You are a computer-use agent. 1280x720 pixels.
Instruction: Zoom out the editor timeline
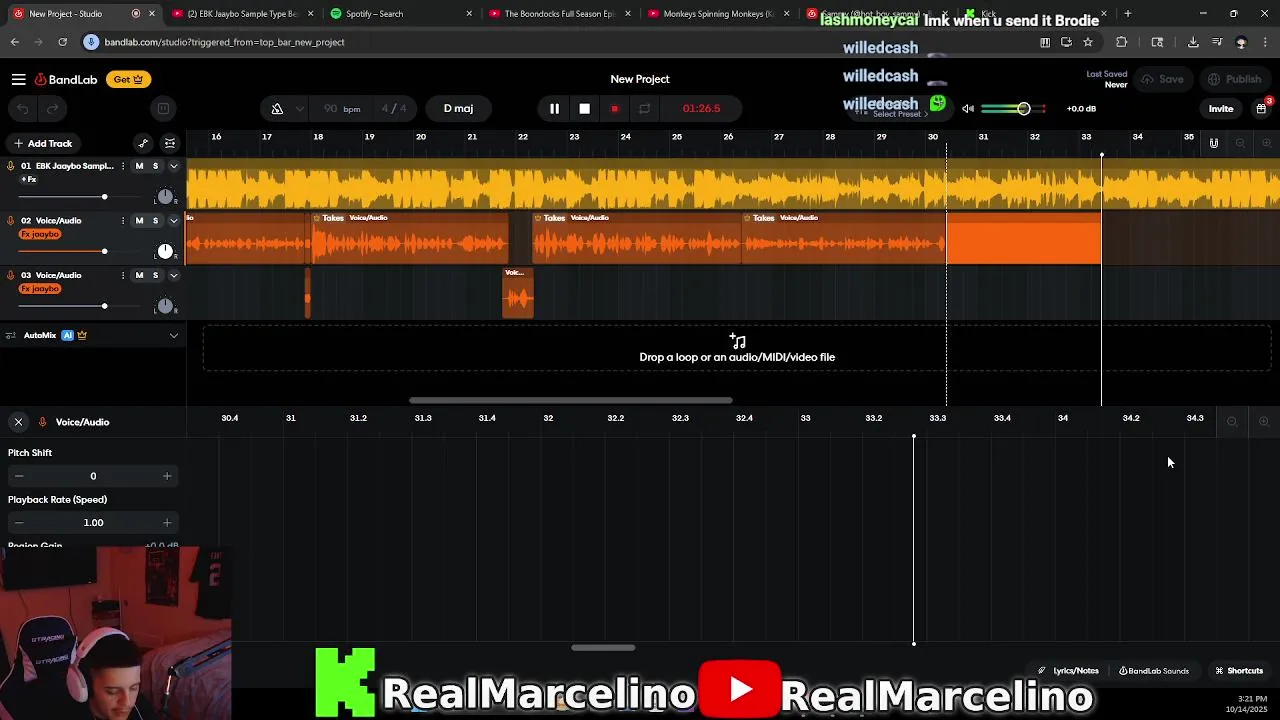pyautogui.click(x=1232, y=422)
